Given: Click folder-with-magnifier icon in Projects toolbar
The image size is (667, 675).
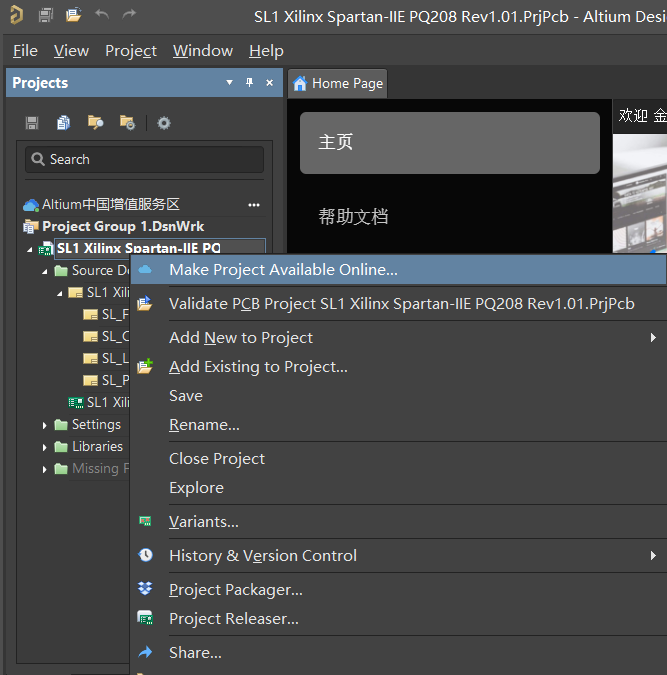Looking at the screenshot, I should click(95, 123).
